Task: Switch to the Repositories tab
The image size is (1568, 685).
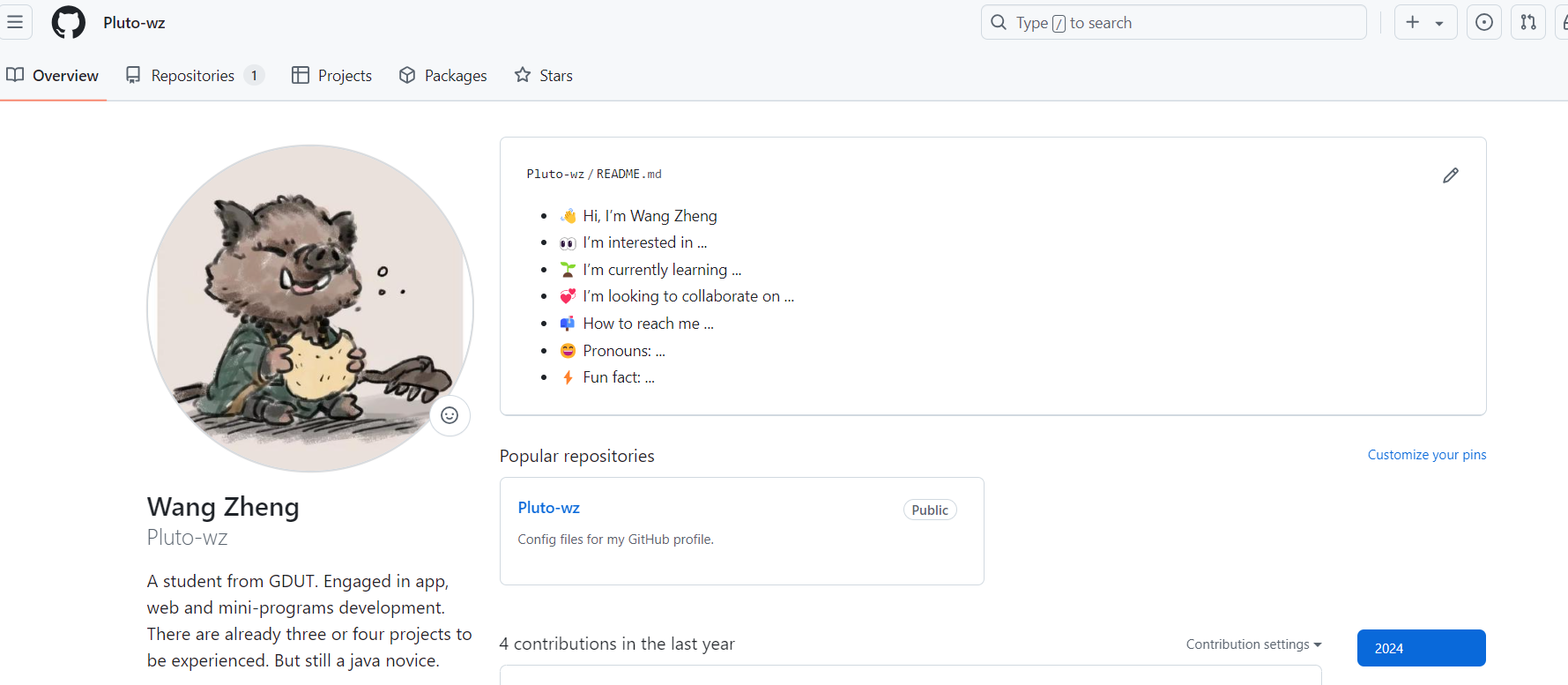Action: (x=194, y=76)
